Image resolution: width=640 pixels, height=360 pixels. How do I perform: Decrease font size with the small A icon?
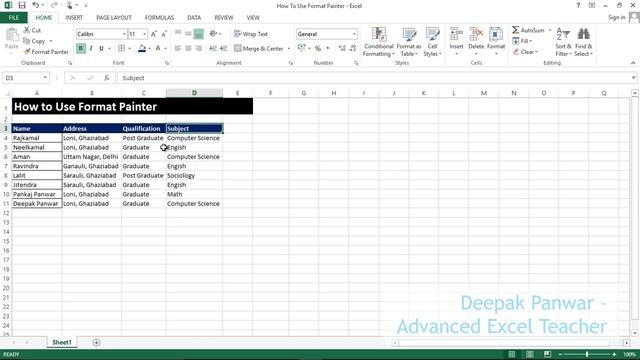tap(164, 34)
